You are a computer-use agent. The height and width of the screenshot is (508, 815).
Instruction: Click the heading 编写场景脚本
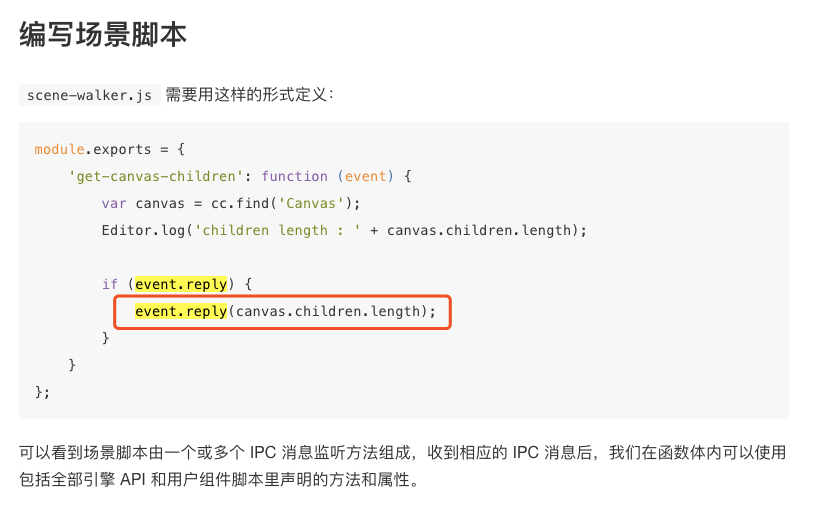(x=103, y=34)
